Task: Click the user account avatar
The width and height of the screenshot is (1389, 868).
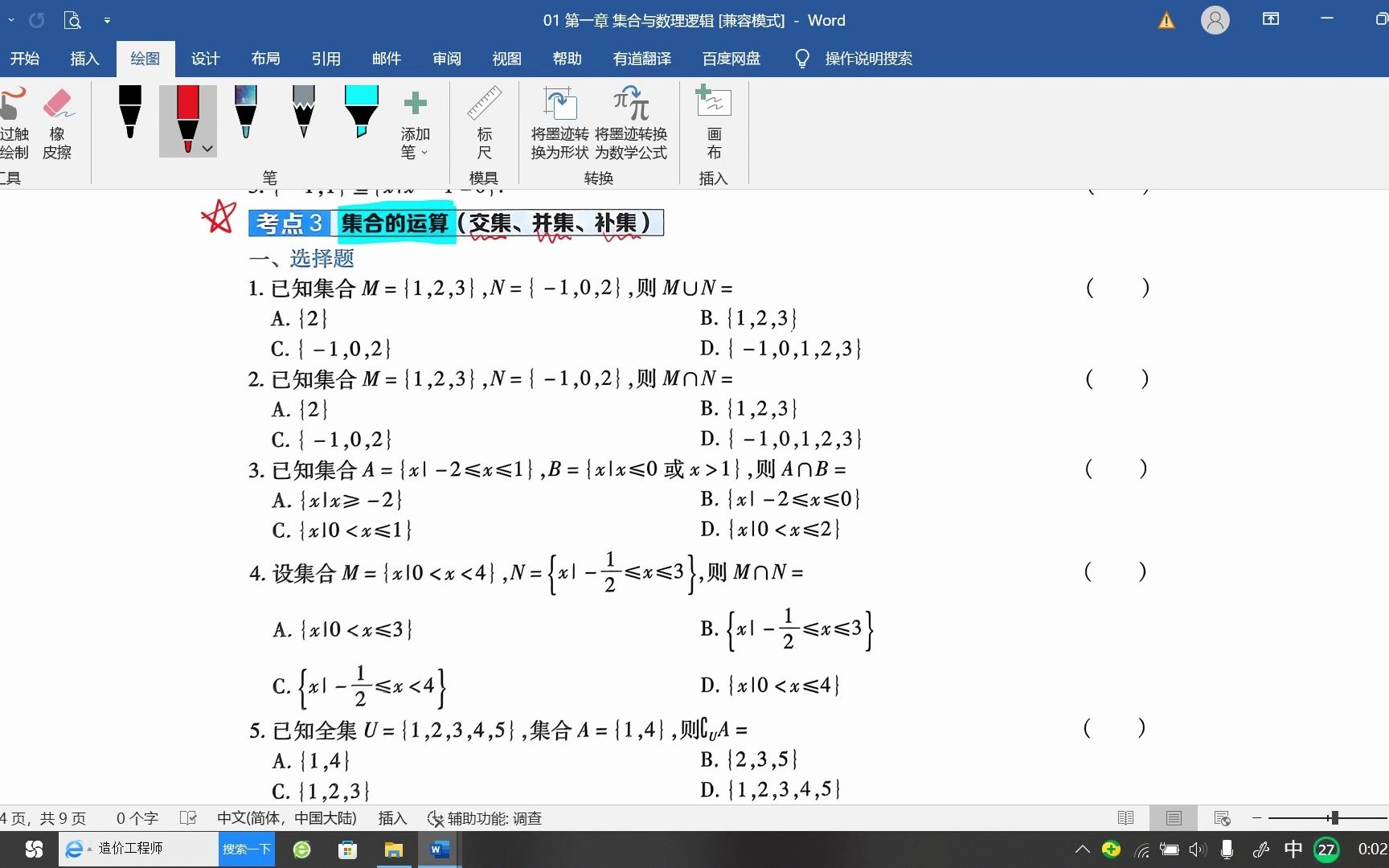Action: pos(1215,20)
